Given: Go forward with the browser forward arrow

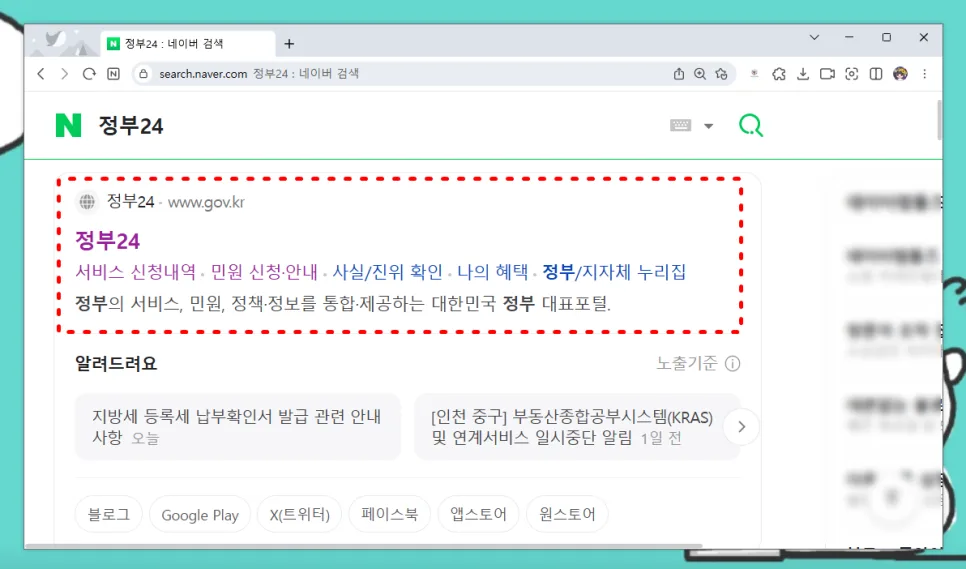Looking at the screenshot, I should click(x=65, y=74).
